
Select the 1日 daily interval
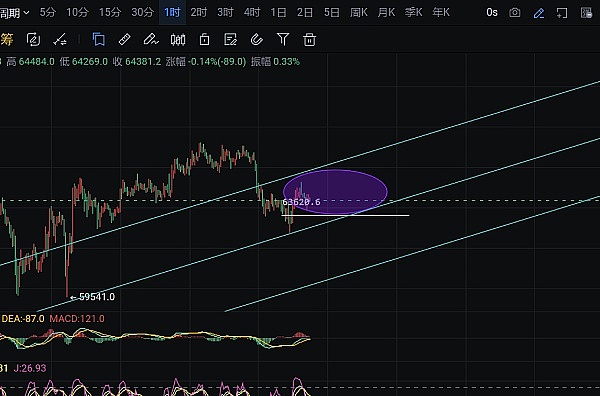[278, 13]
